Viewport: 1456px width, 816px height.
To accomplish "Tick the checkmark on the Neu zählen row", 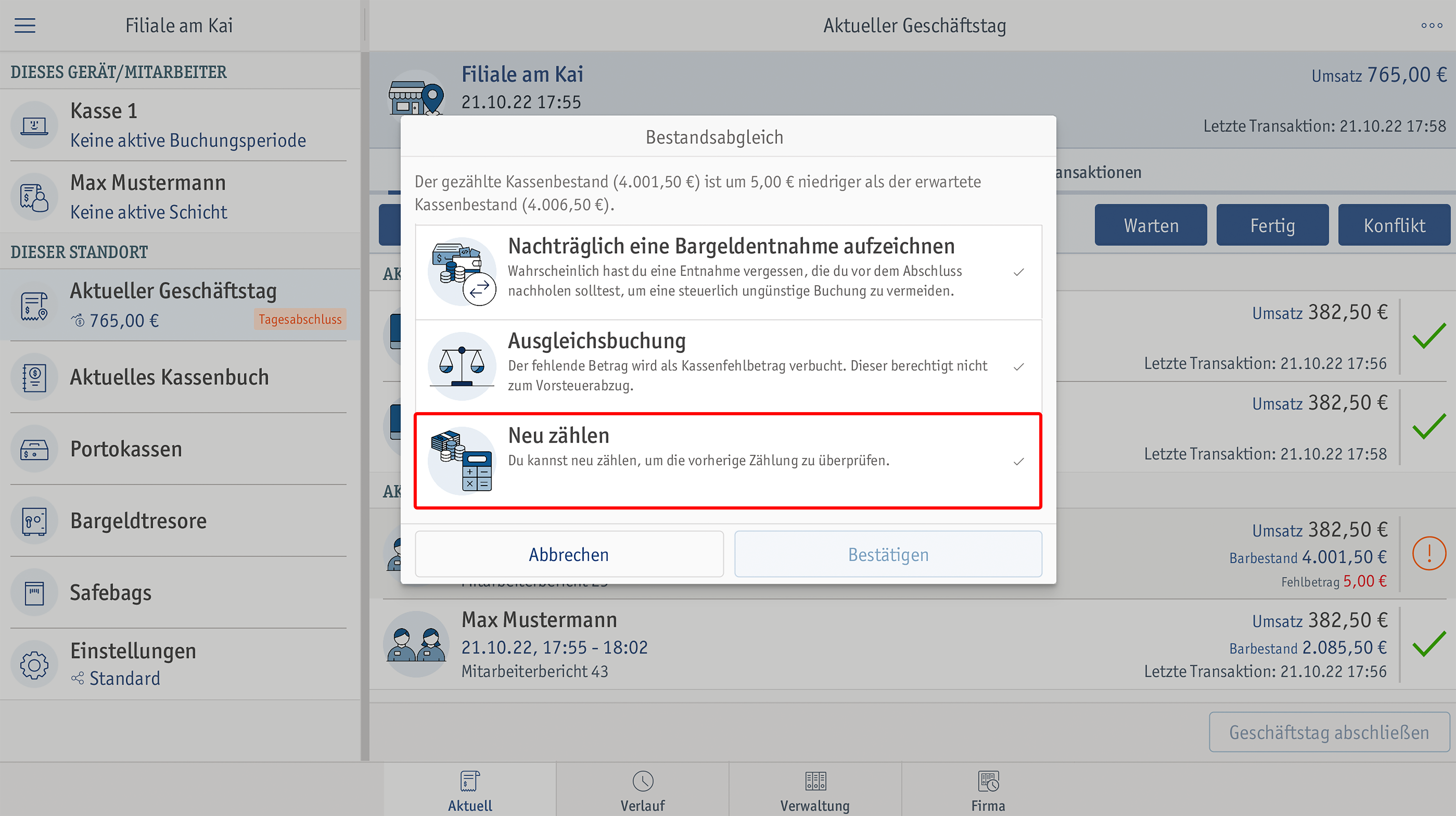I will coord(1019,462).
